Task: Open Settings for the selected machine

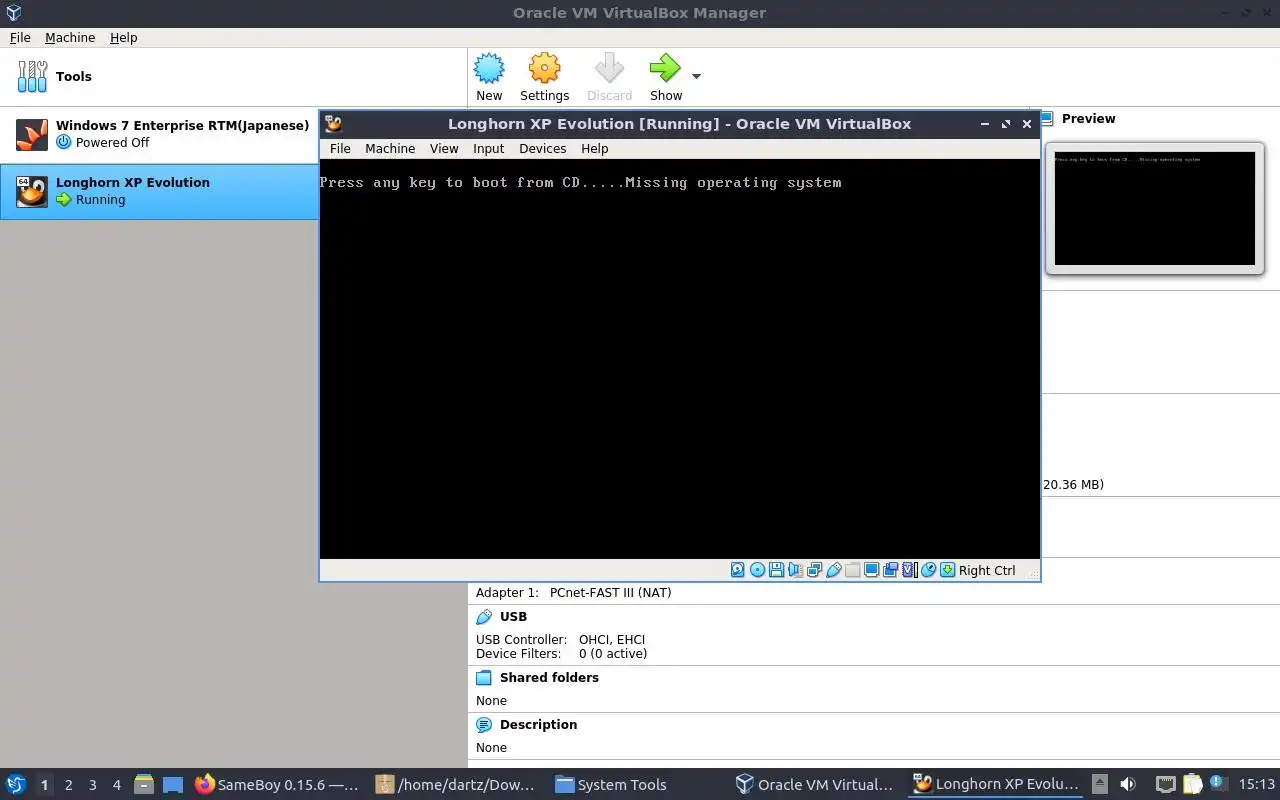Action: tap(544, 77)
